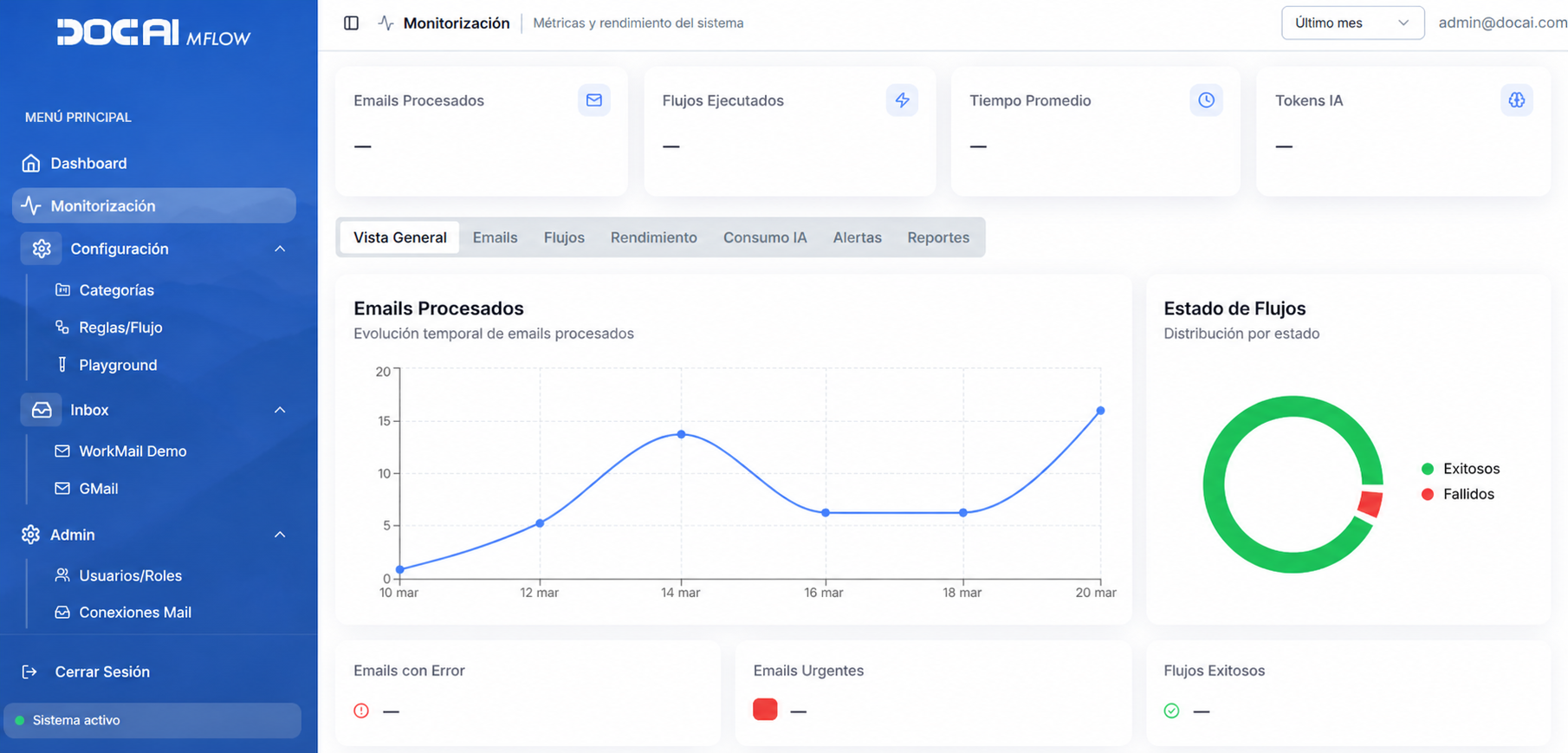The height and width of the screenshot is (753, 1568).
Task: Click the brain icon on Tokens IA card
Action: click(x=1517, y=101)
